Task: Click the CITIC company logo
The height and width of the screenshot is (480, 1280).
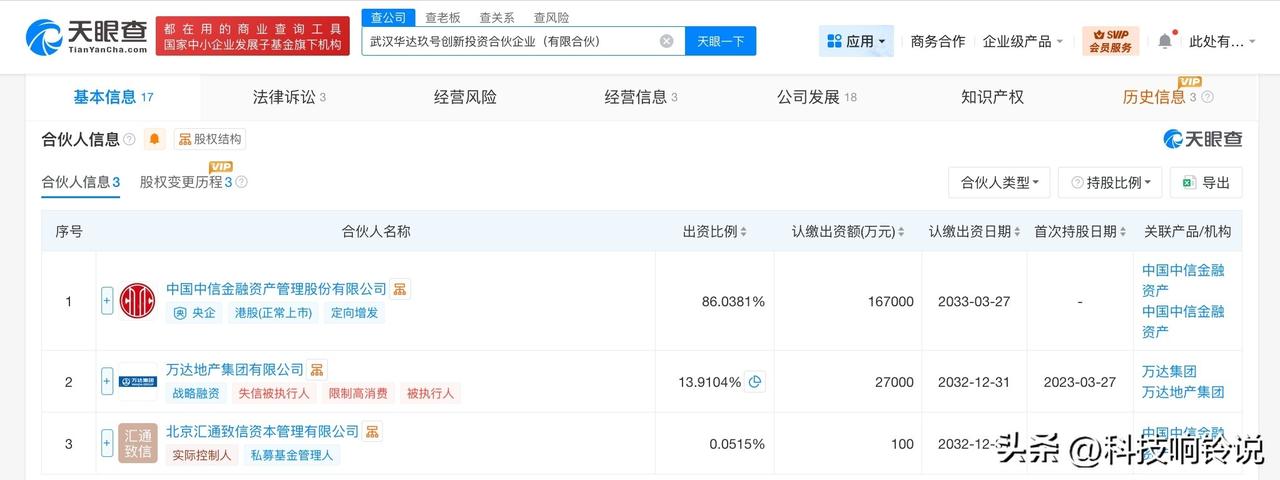Action: tap(138, 301)
